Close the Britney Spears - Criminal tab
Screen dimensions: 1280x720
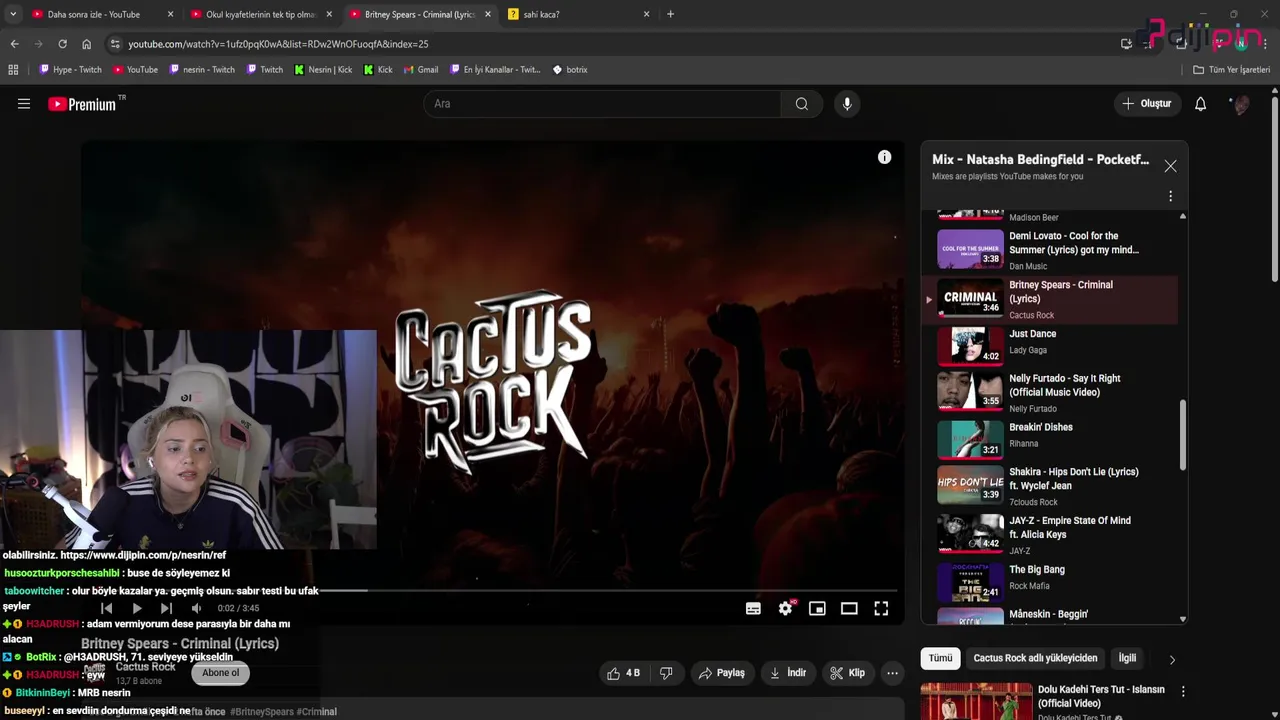(487, 14)
